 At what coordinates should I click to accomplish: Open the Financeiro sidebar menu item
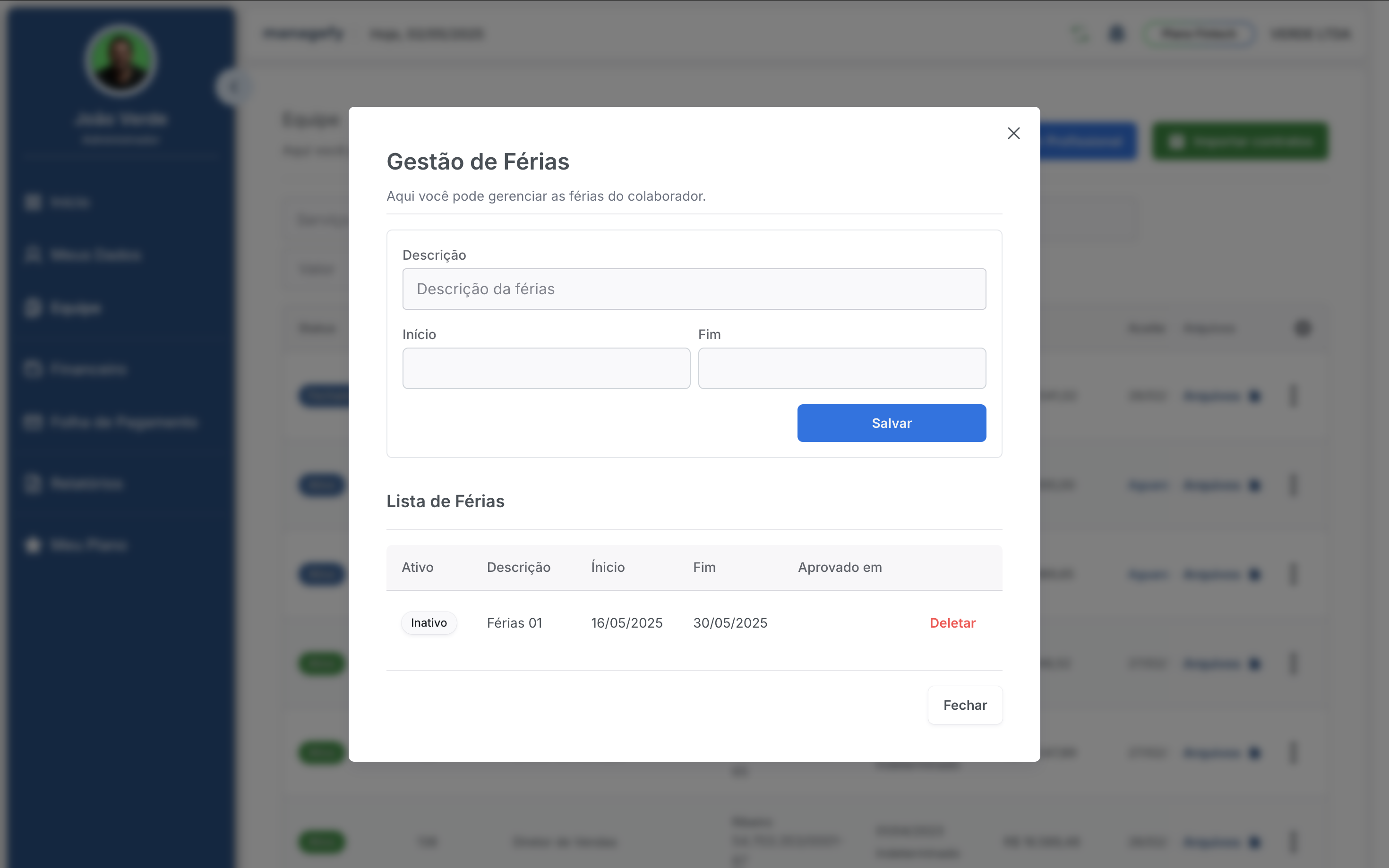point(76,368)
